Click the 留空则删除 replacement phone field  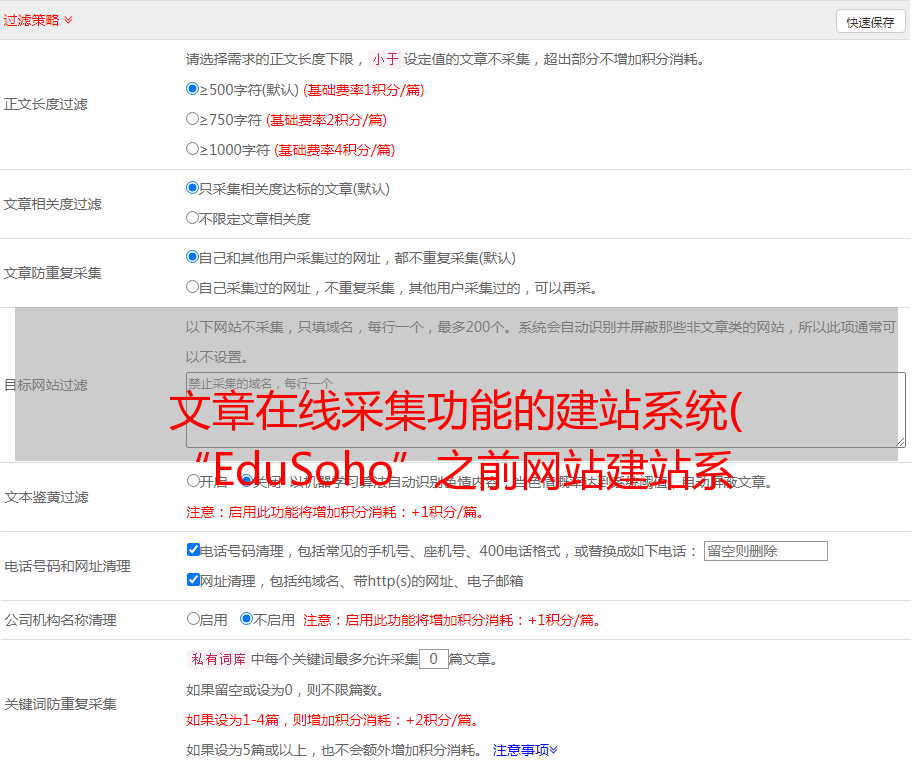click(x=765, y=551)
